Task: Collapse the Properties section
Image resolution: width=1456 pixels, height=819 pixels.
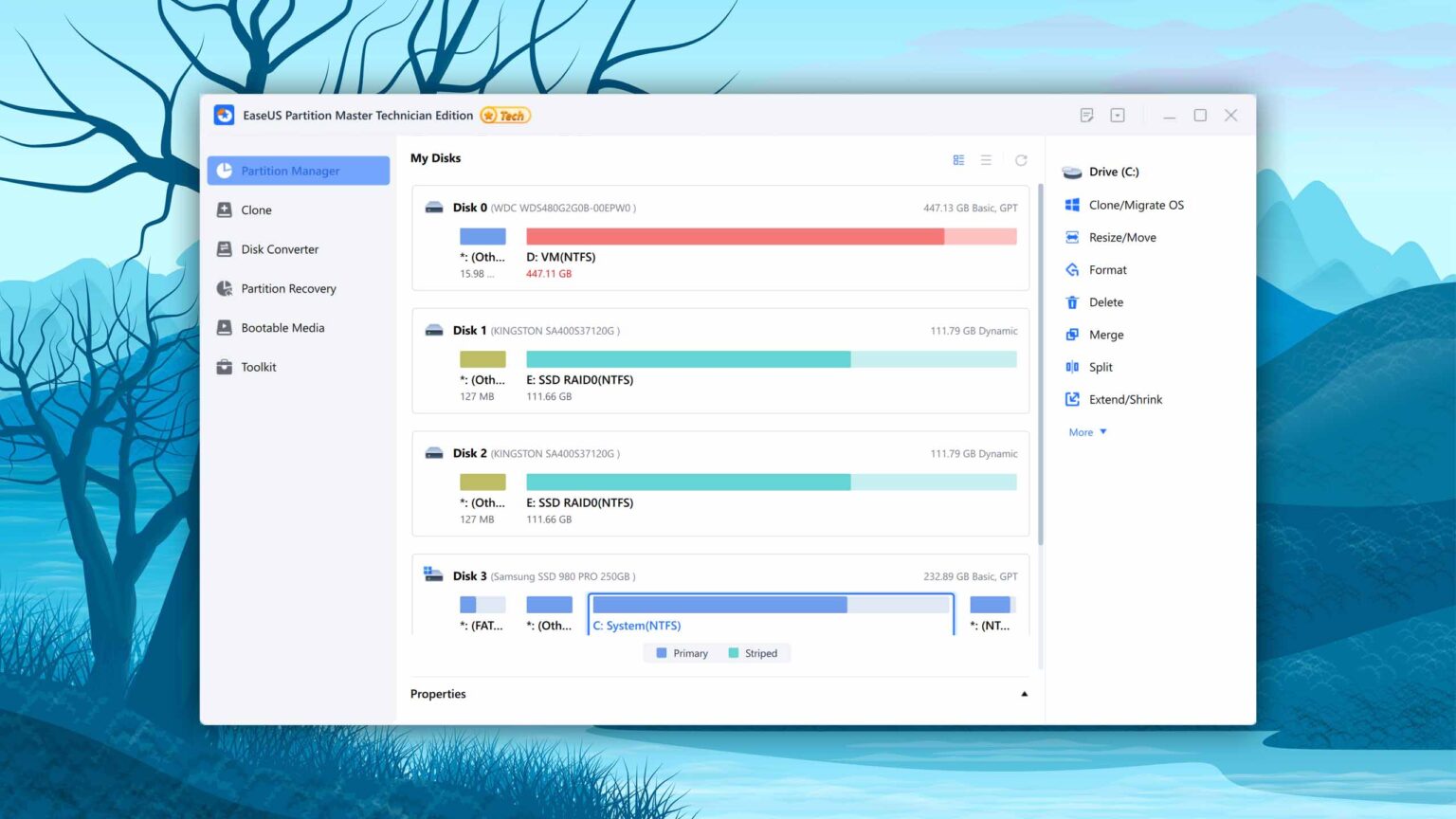Action: pos(1024,694)
